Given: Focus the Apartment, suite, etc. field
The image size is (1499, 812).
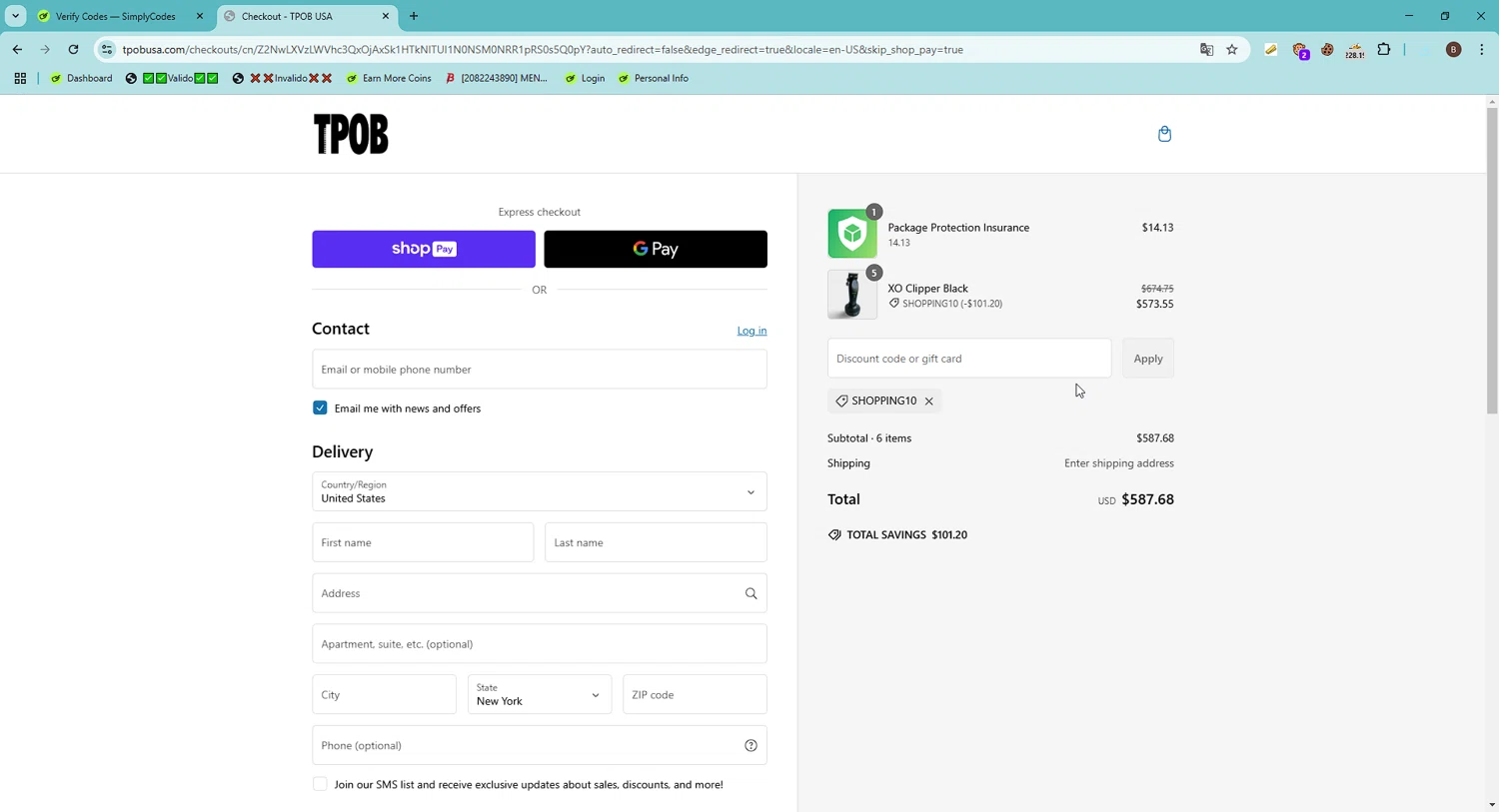Looking at the screenshot, I should pos(540,644).
